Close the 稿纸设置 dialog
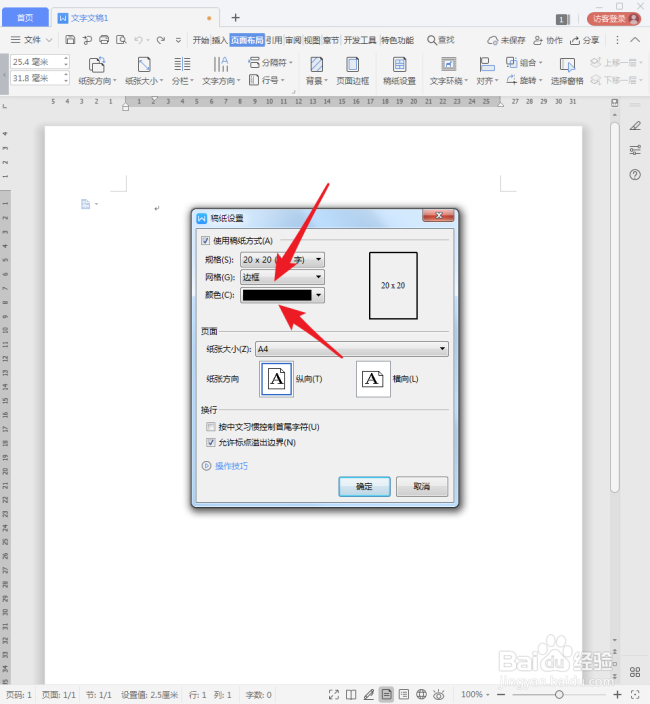This screenshot has width=650, height=704. 439,216
